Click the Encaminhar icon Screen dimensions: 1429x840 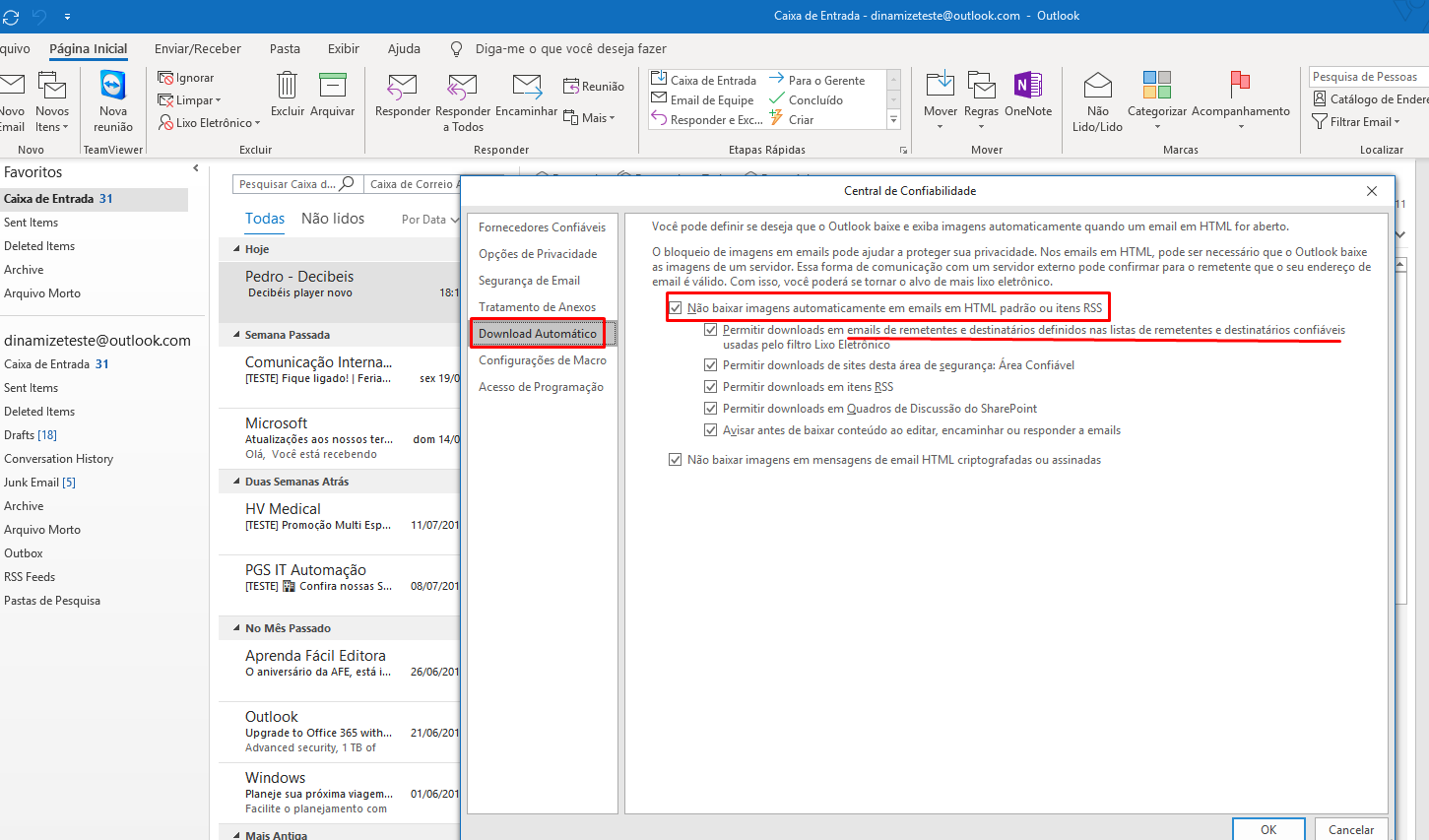[527, 87]
